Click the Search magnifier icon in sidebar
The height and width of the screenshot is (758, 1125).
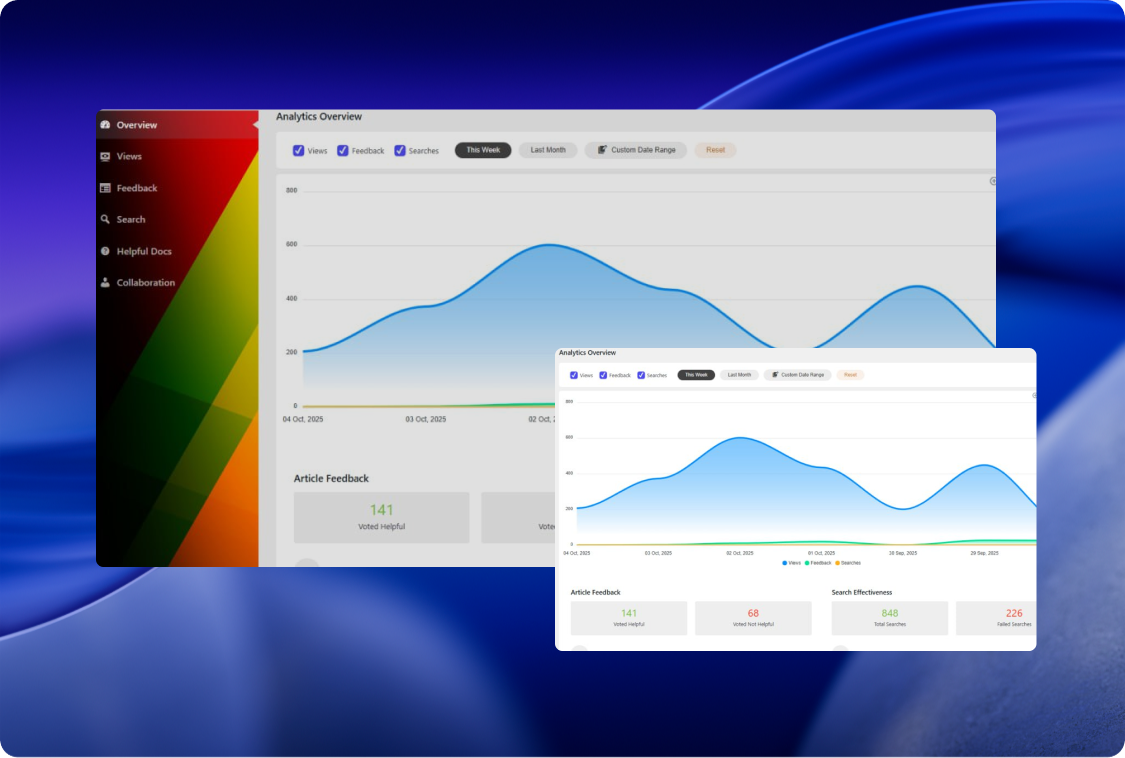click(x=105, y=220)
